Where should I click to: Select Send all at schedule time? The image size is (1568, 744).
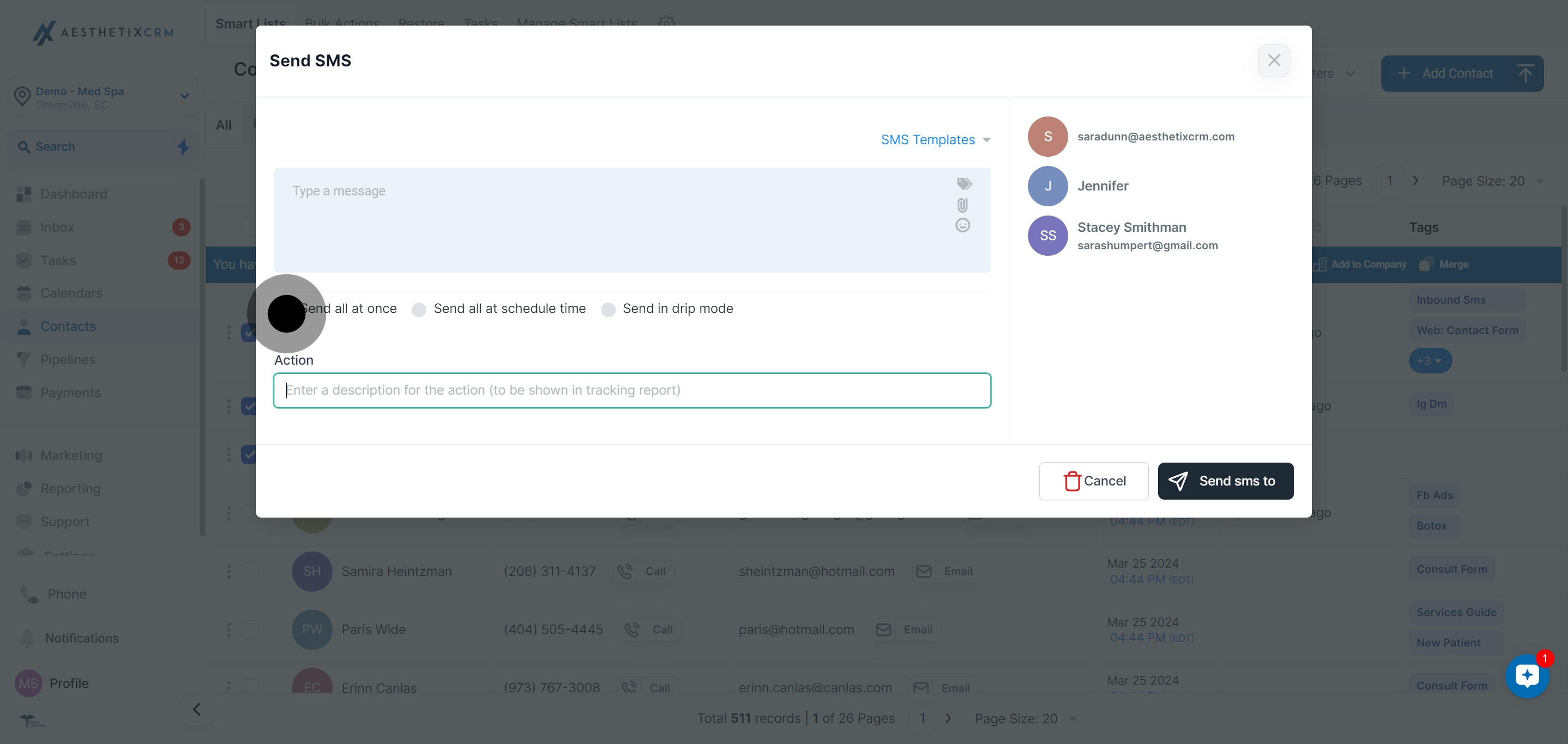pyautogui.click(x=419, y=310)
